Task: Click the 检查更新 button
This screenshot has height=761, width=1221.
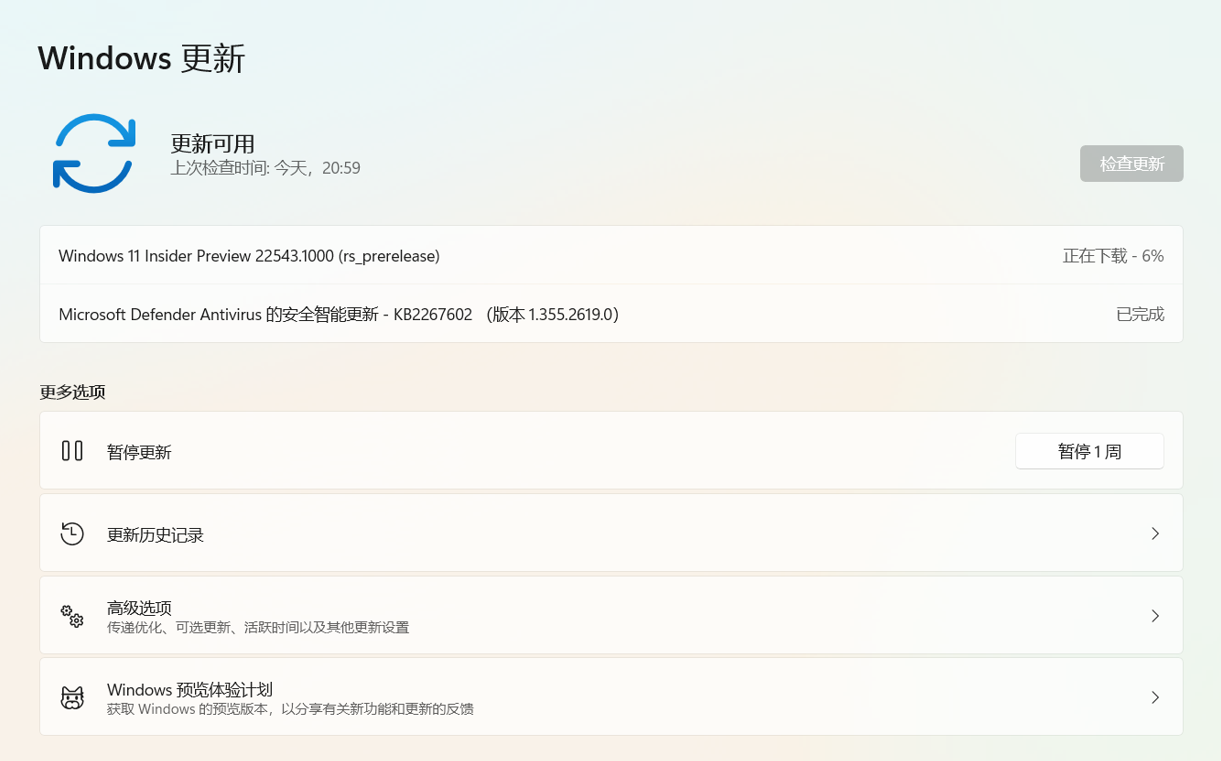Action: coord(1131,164)
